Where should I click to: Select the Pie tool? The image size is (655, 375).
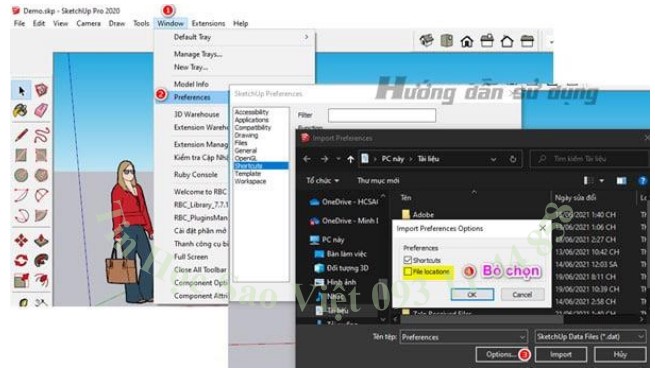[x=41, y=215]
